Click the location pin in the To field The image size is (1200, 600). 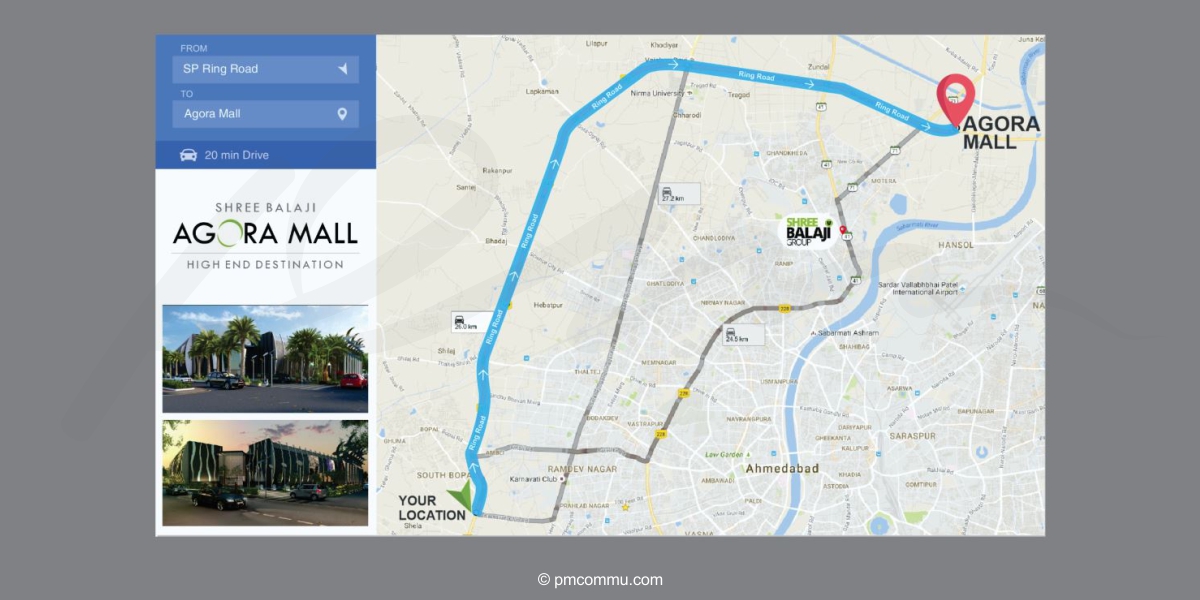click(x=342, y=114)
